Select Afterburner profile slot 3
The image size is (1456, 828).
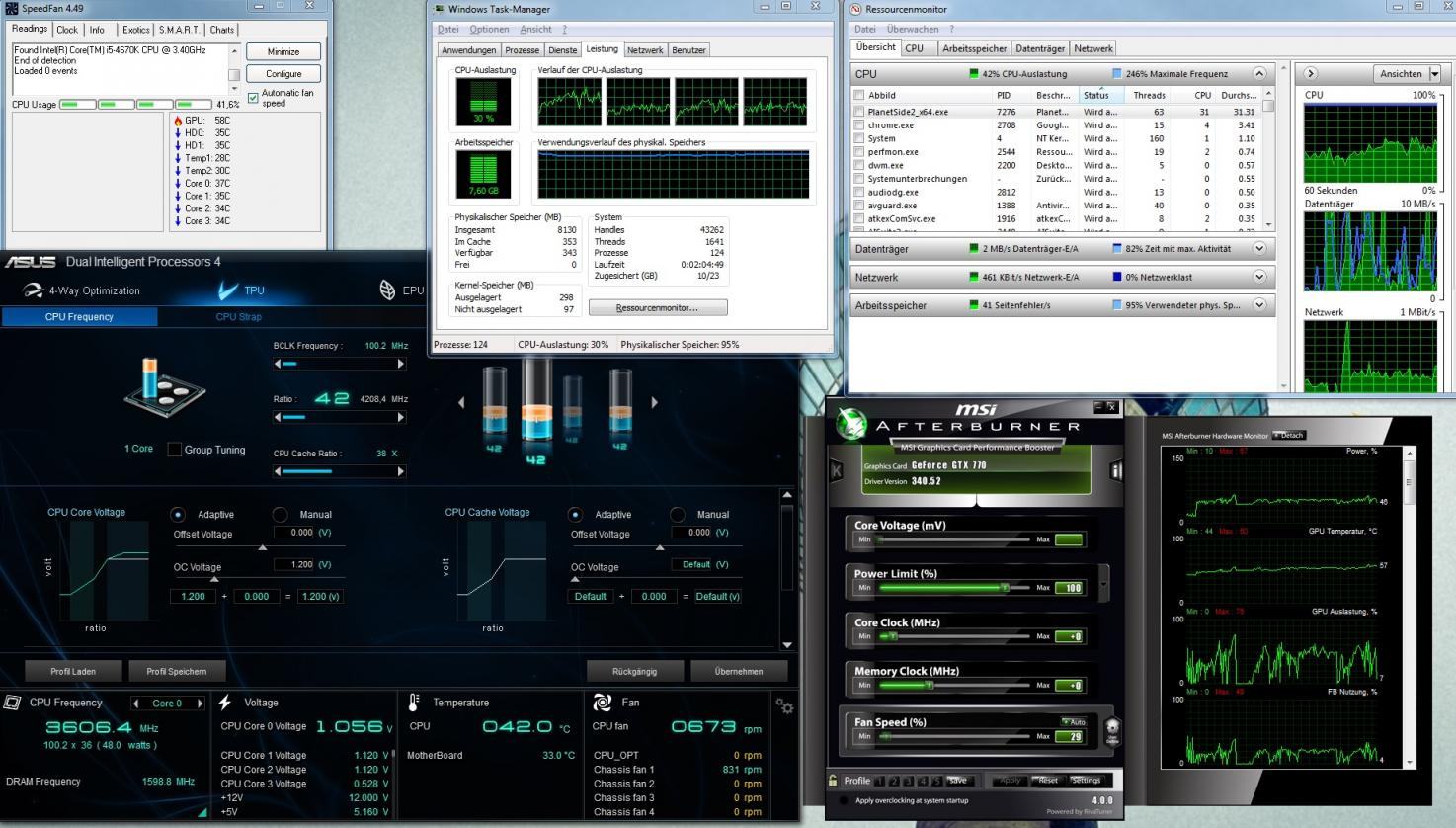point(910,781)
